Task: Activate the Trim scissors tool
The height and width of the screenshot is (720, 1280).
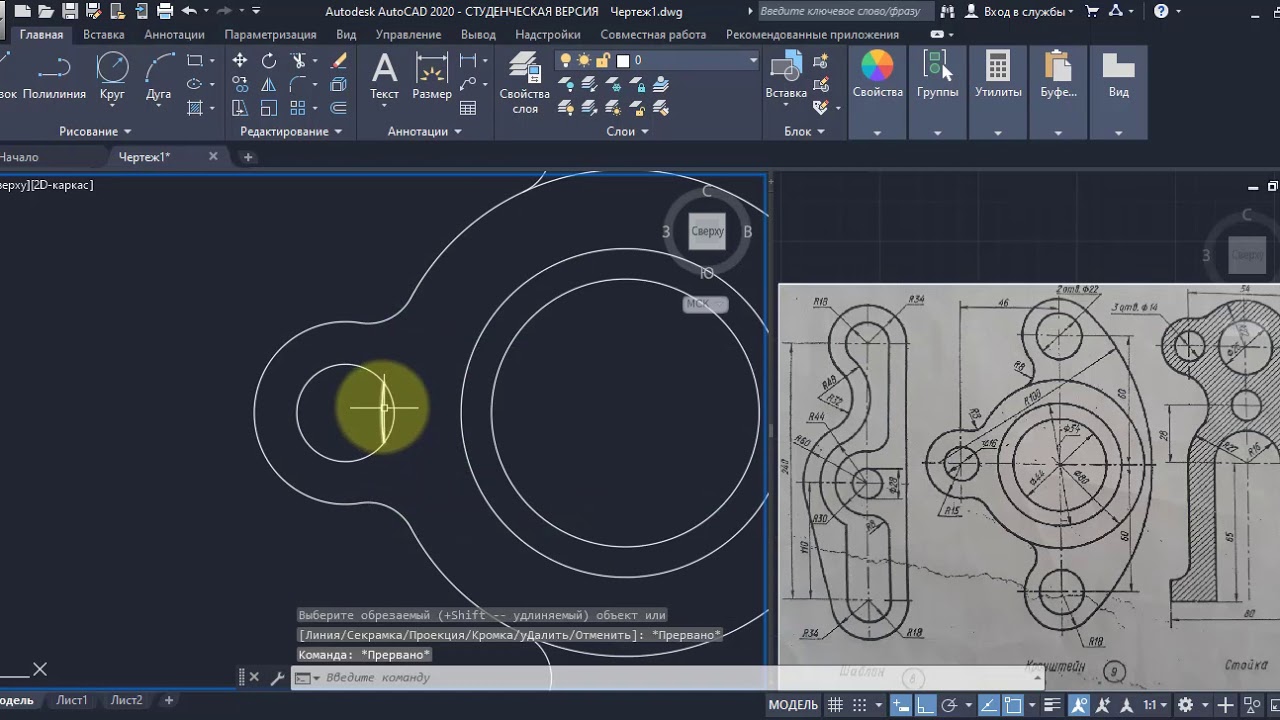Action: (298, 61)
